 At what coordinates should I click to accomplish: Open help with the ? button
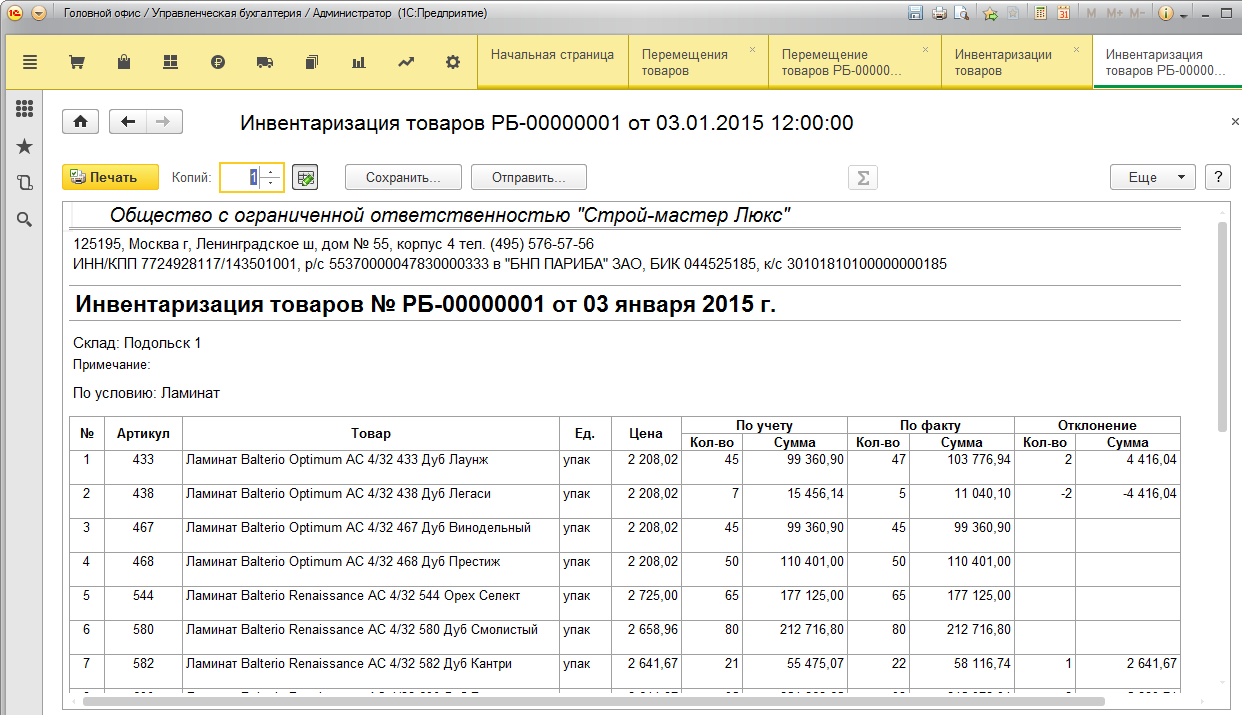[x=1217, y=177]
